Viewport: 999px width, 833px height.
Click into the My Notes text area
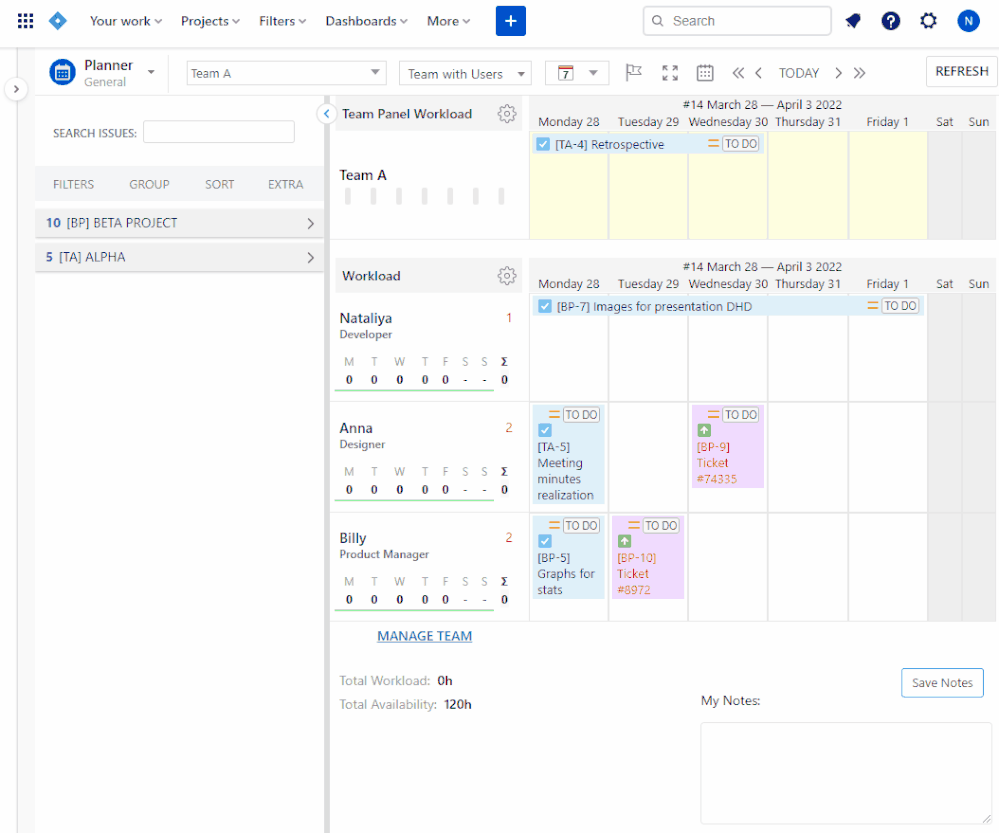click(x=846, y=773)
